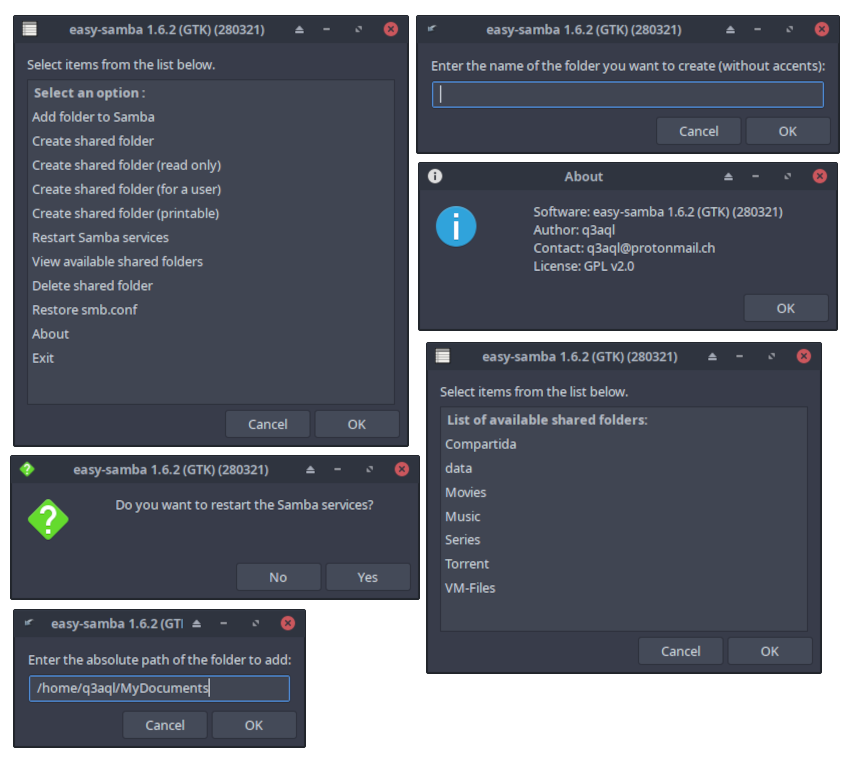Click OK in the shared folders list window

point(769,651)
